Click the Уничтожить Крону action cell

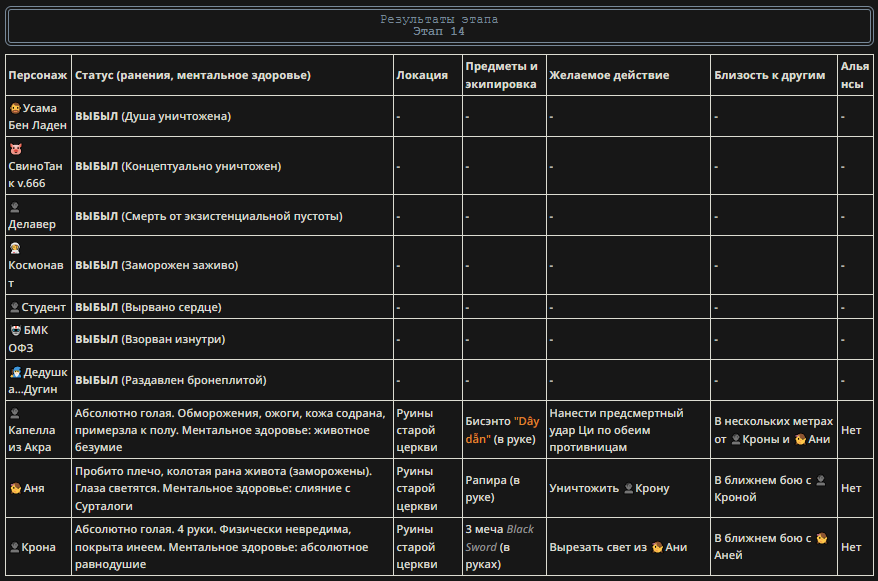click(x=628, y=488)
